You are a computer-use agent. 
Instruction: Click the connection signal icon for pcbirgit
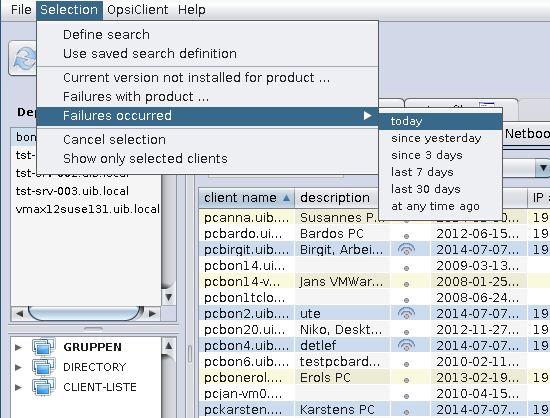tap(406, 249)
